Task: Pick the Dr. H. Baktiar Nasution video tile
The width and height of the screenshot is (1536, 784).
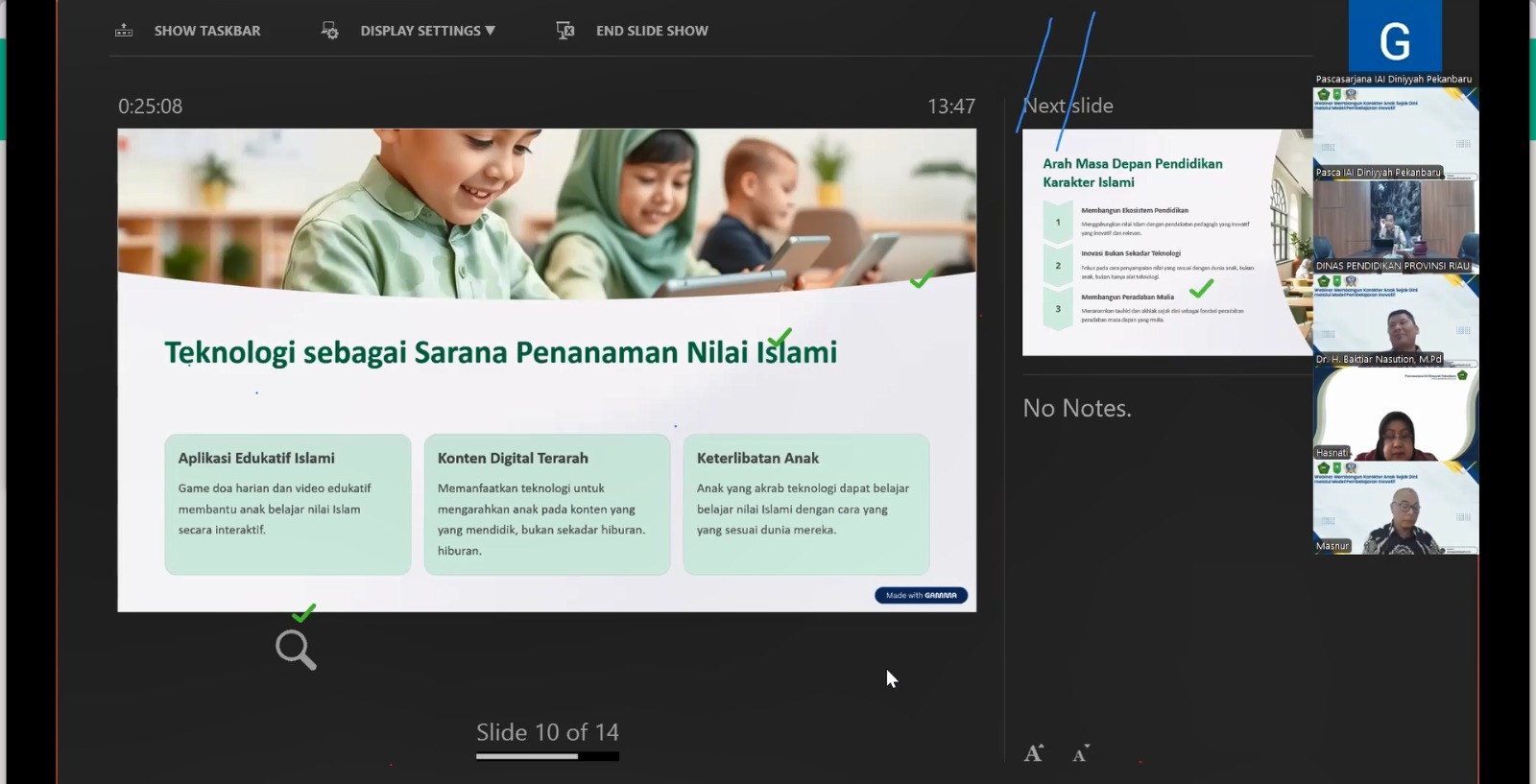Action: point(1396,321)
